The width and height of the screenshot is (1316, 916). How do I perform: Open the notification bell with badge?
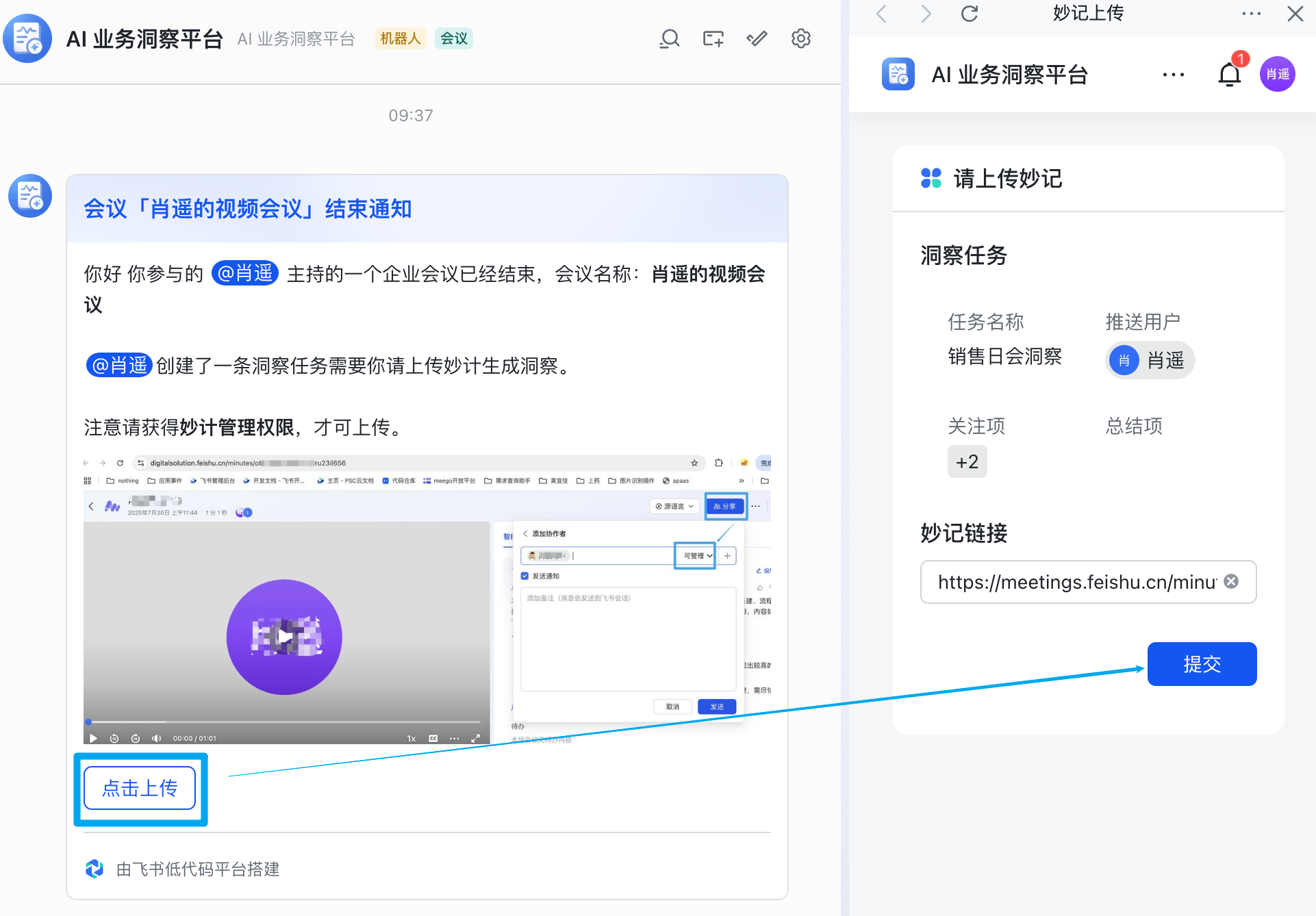click(1230, 74)
